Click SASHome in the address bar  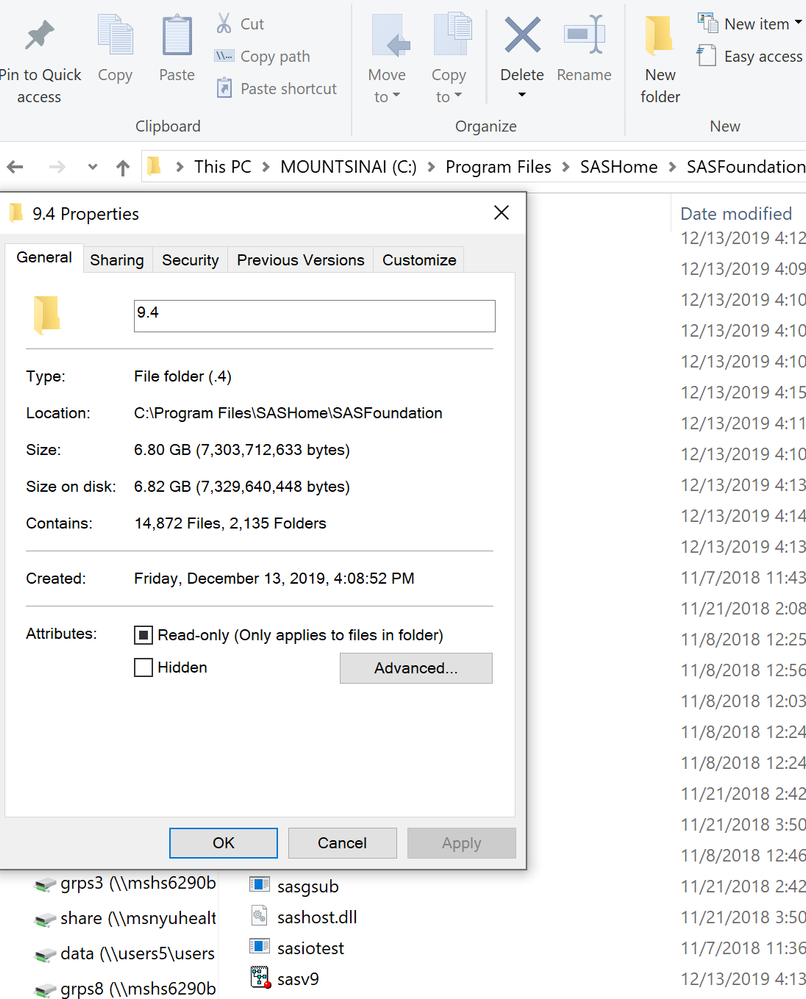[x=619, y=167]
